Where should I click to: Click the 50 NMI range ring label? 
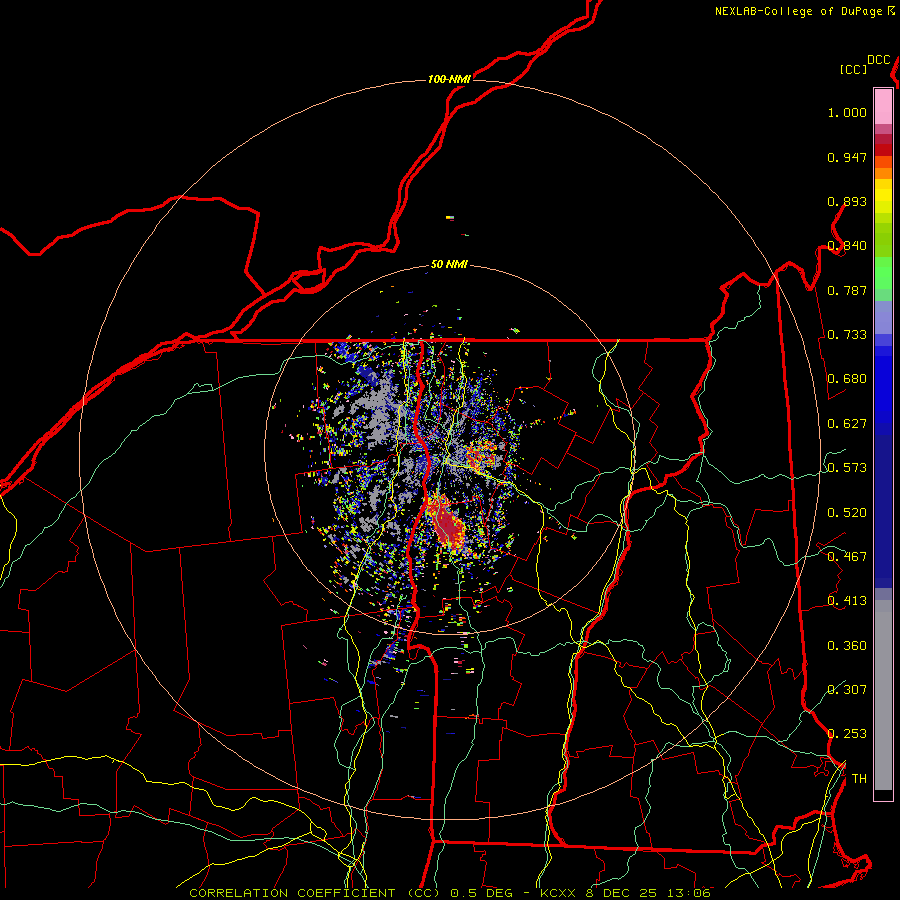(449, 265)
